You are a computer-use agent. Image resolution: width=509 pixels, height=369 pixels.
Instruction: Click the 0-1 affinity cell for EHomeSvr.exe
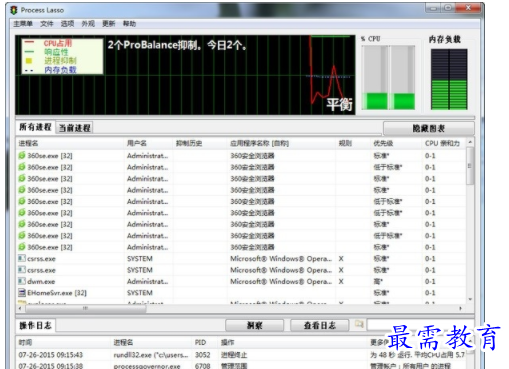[x=430, y=293]
